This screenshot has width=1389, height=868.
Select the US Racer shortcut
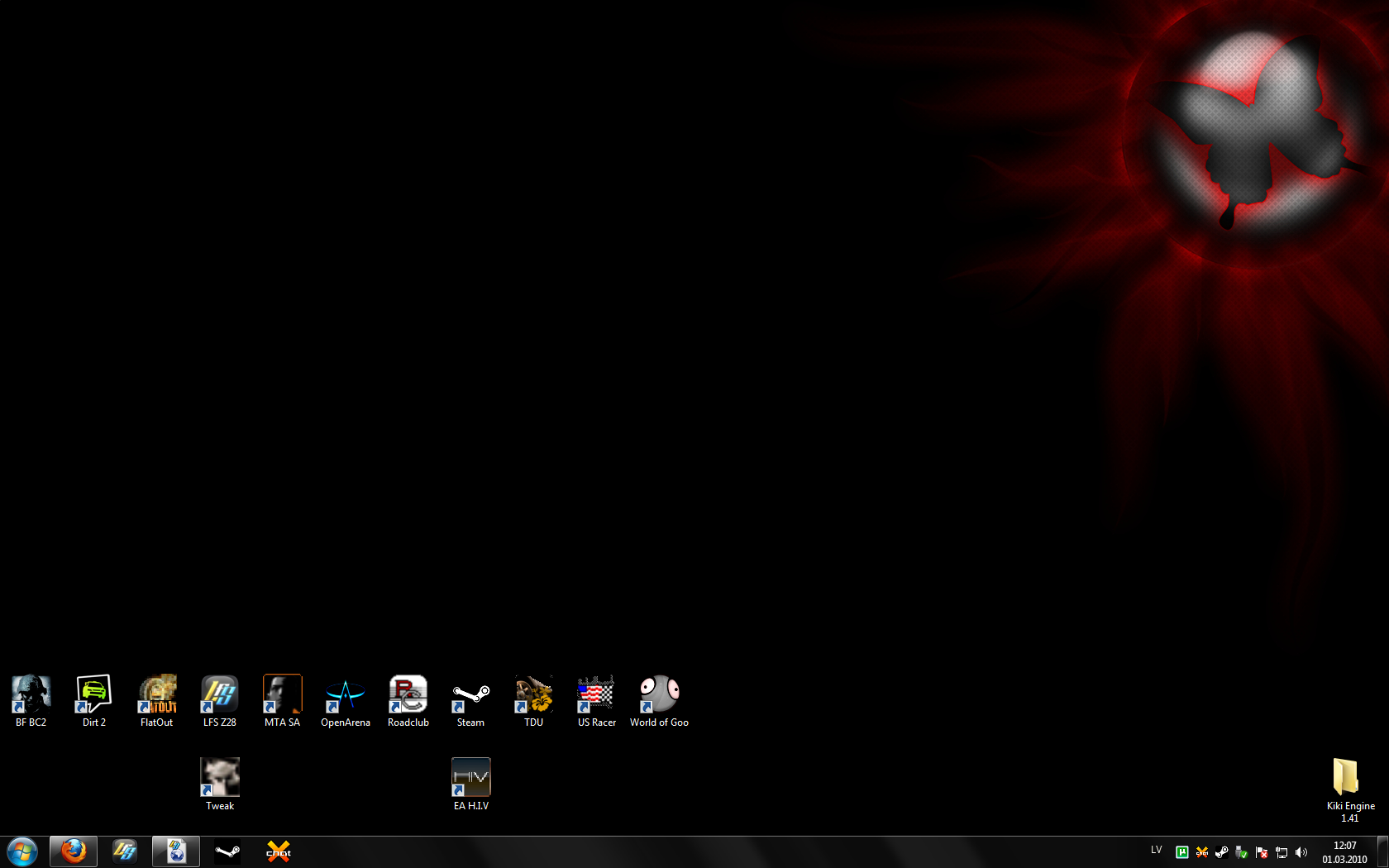point(597,701)
